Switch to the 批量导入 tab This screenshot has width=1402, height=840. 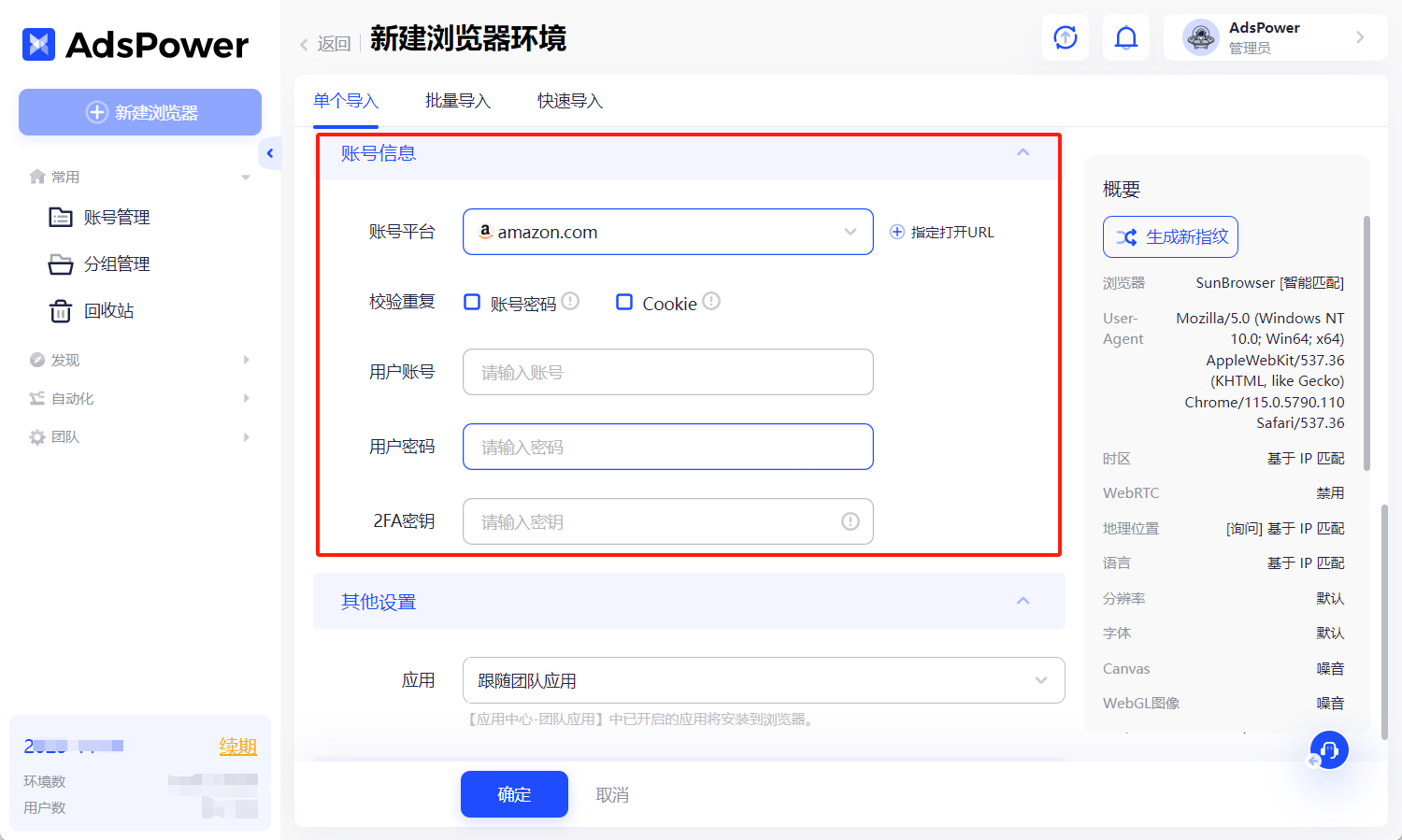tap(457, 100)
